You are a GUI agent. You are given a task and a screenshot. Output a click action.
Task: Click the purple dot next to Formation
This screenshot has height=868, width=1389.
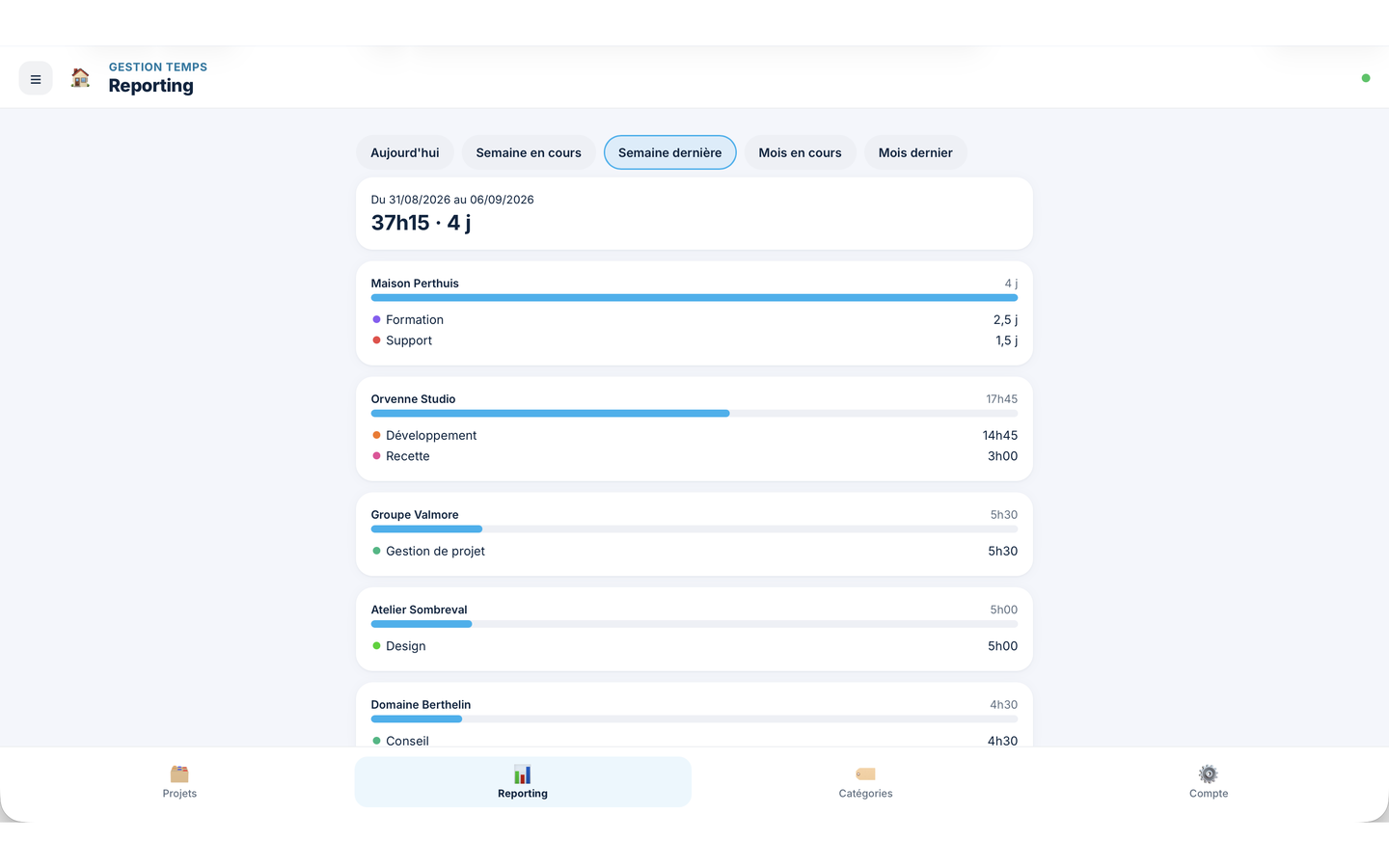[376, 319]
